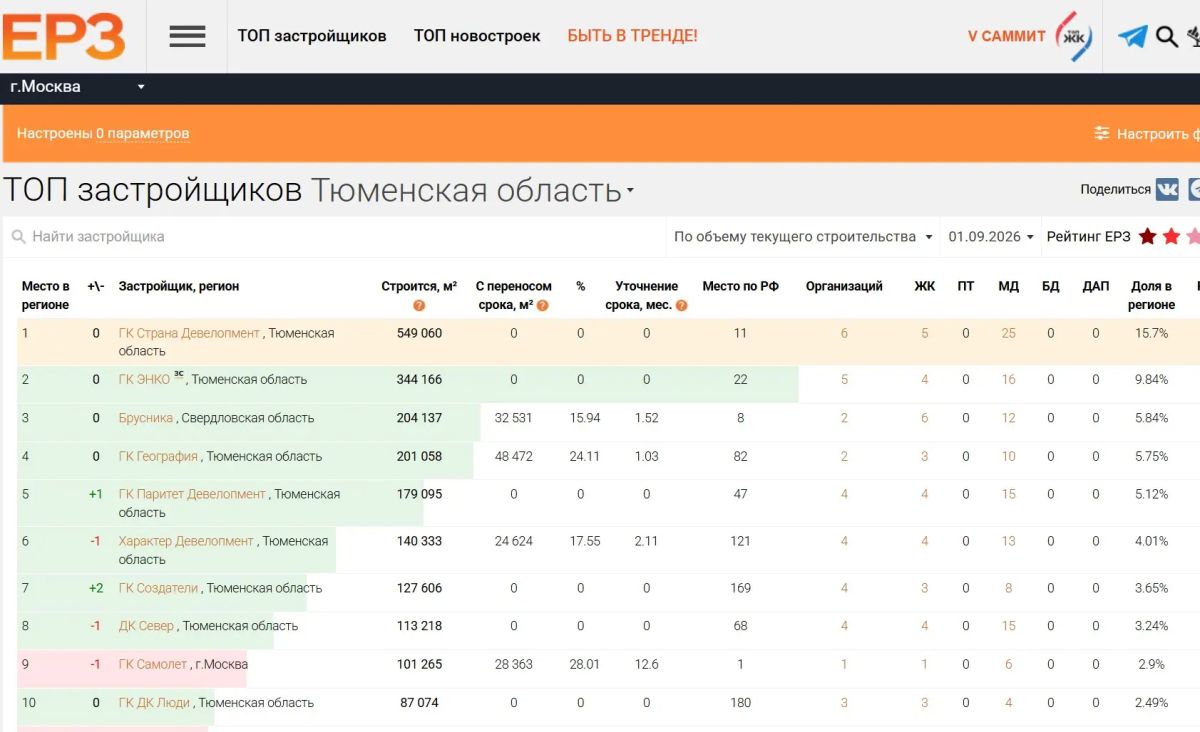Screen dimensions: 1200x732
Task: Click the dark red rating star
Action: [x=1148, y=237]
